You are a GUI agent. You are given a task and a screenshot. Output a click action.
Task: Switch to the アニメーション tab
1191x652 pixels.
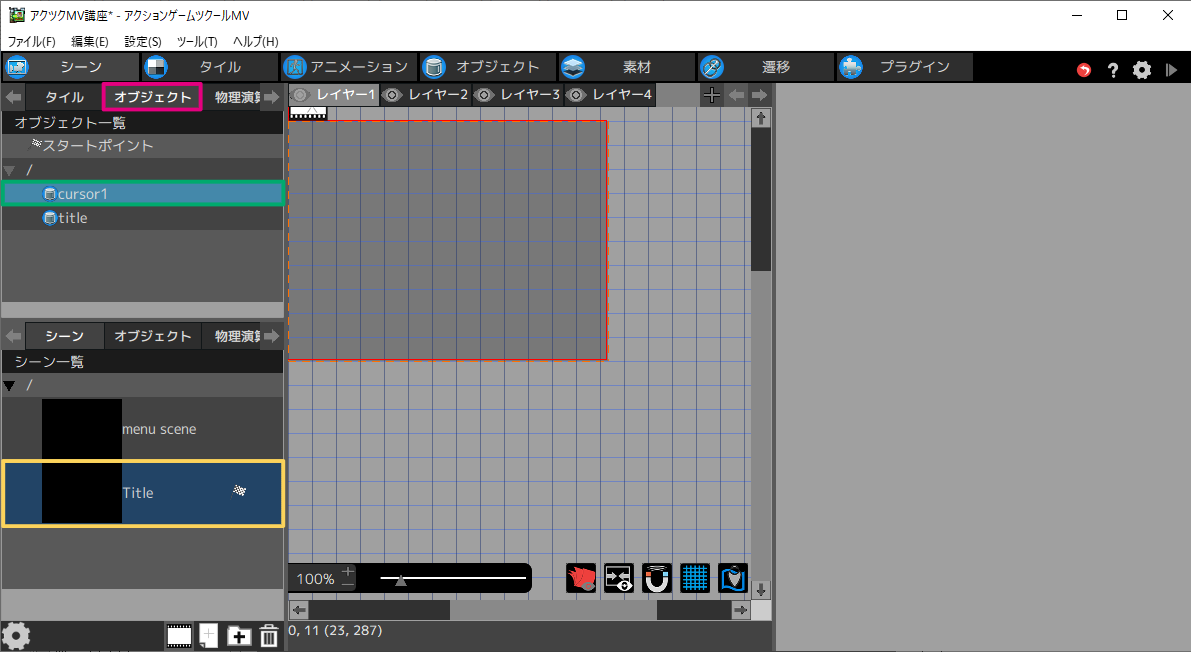[x=347, y=67]
